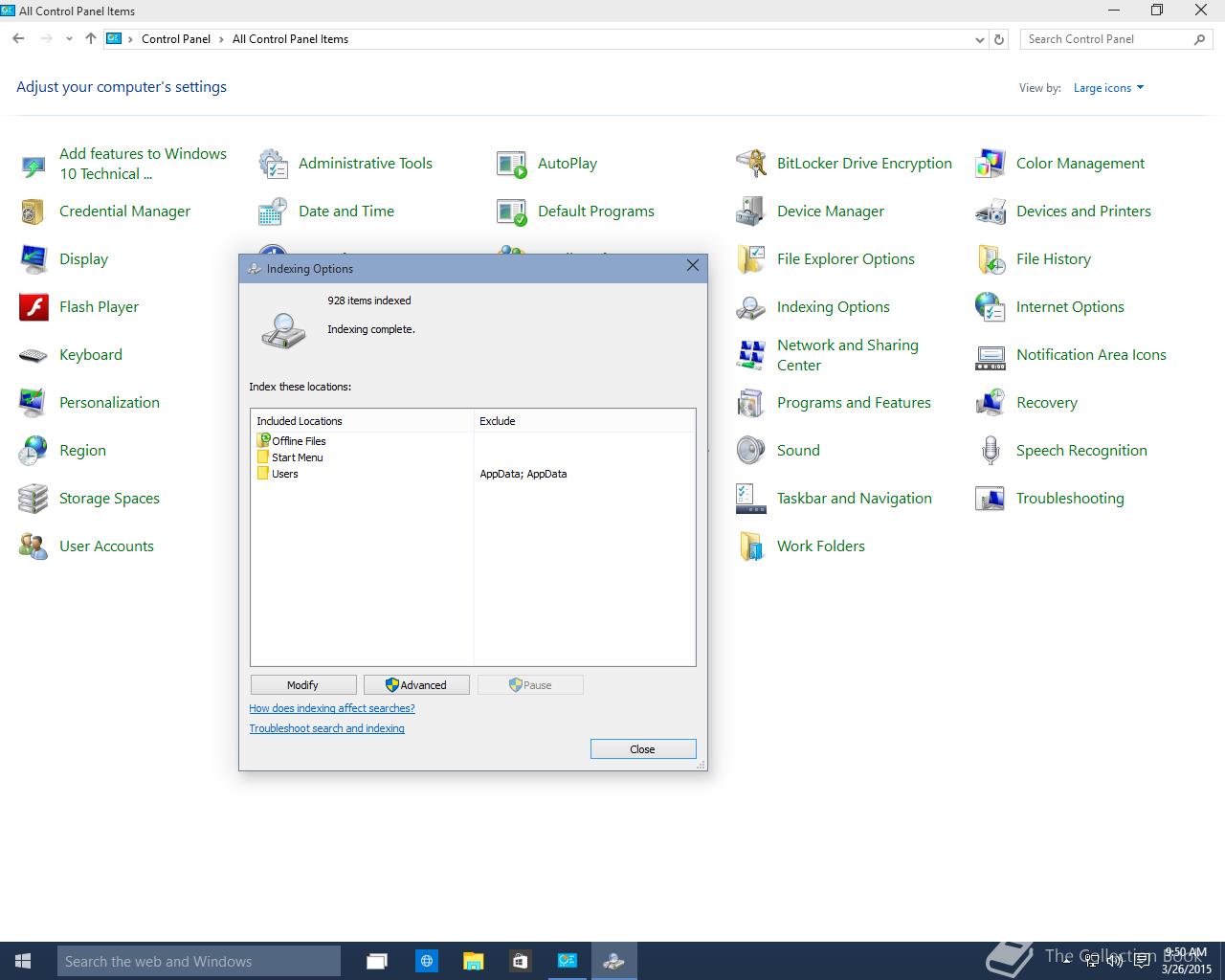The width and height of the screenshot is (1225, 980).
Task: Click the Up one level arrow
Action: 91,39
